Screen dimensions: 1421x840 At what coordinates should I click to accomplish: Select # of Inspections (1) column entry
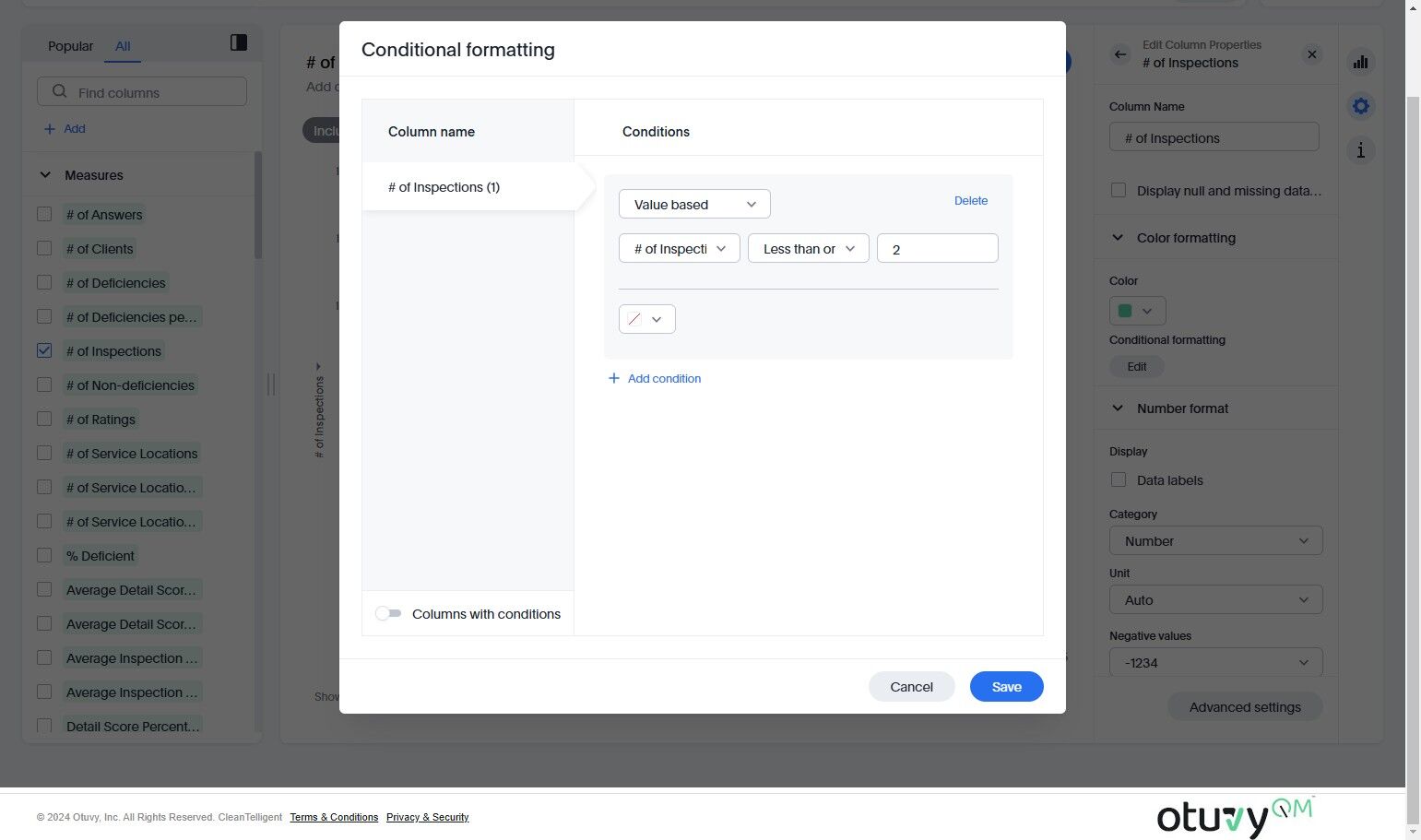click(x=444, y=187)
